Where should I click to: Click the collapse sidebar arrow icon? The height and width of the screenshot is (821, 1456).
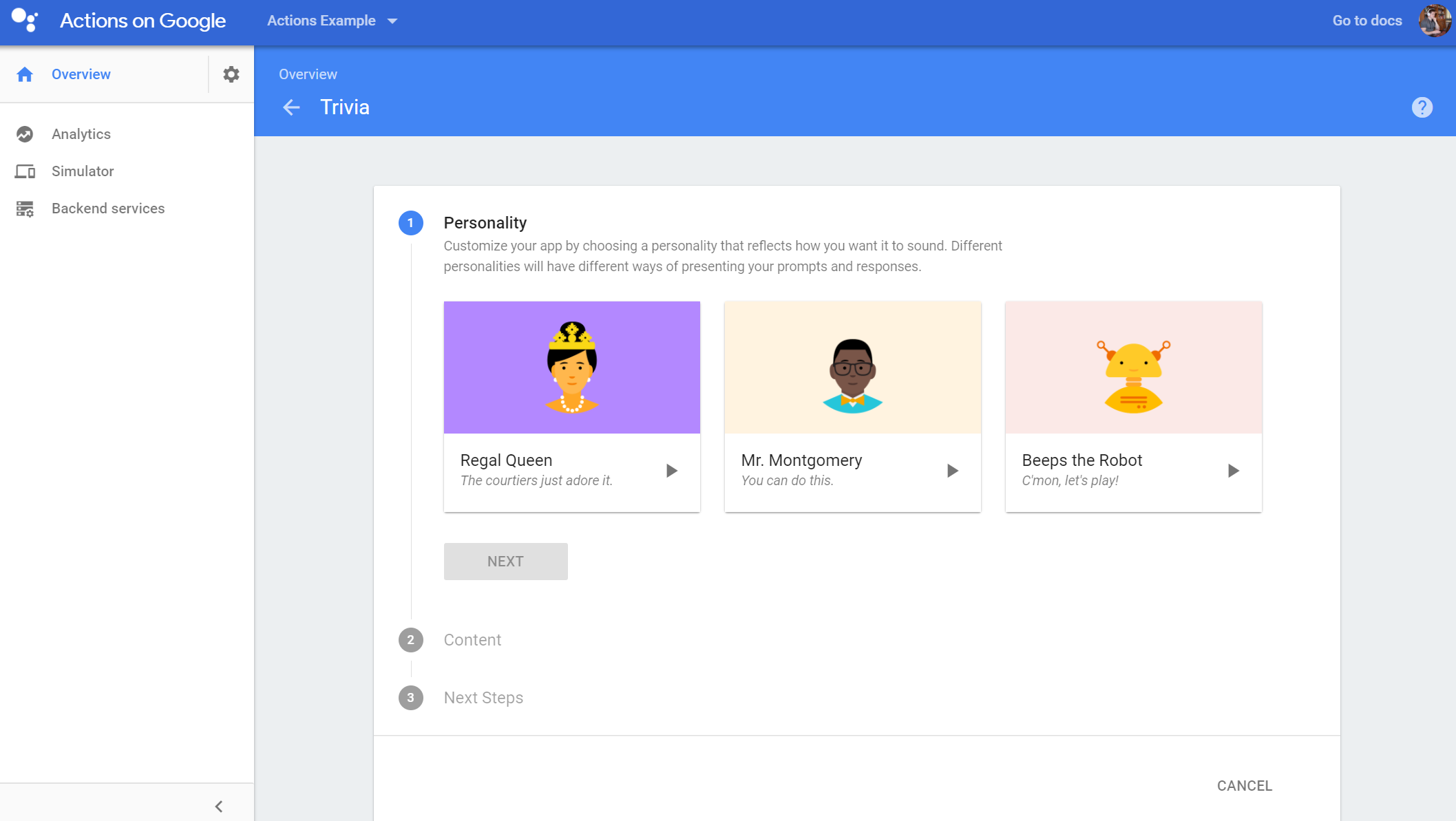219,806
